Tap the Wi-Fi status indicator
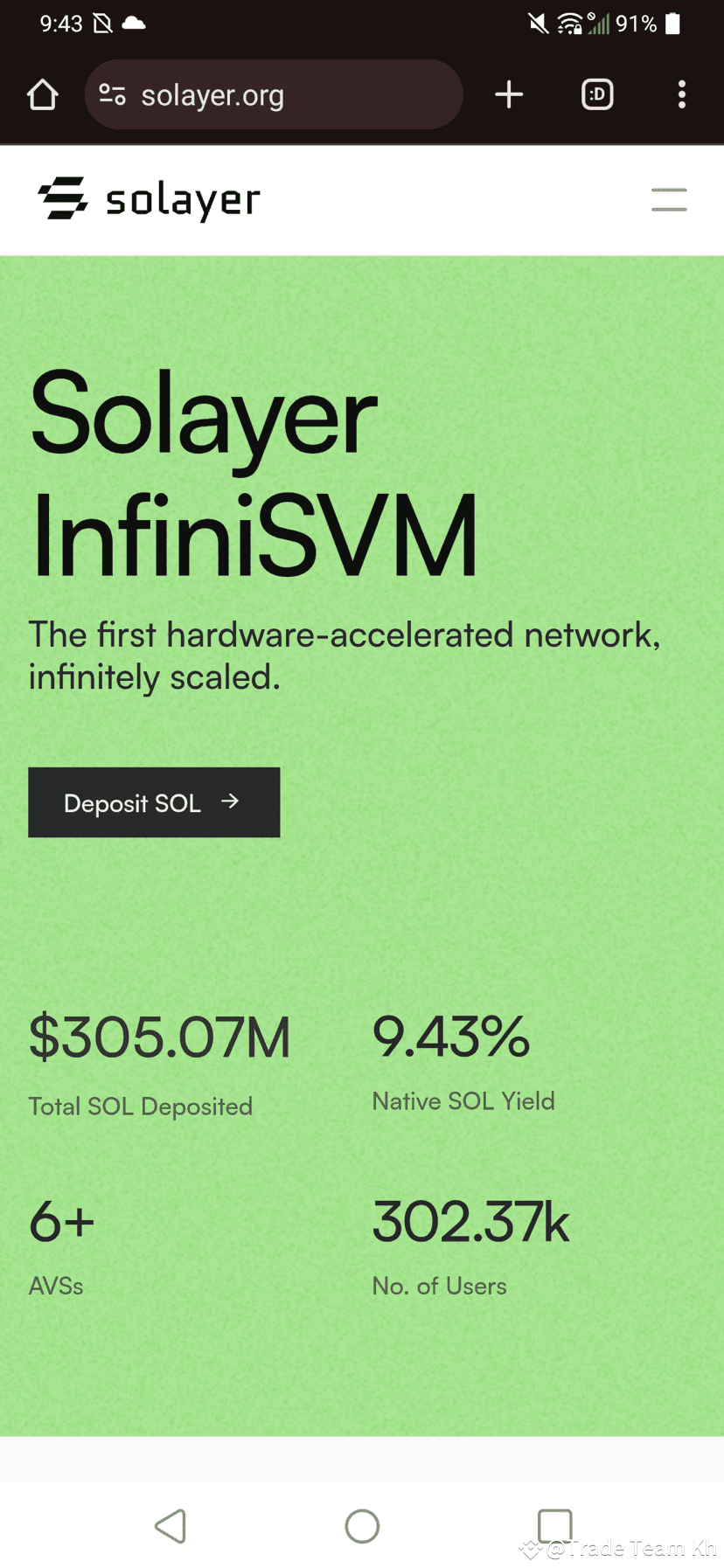724x1568 pixels. (x=569, y=24)
